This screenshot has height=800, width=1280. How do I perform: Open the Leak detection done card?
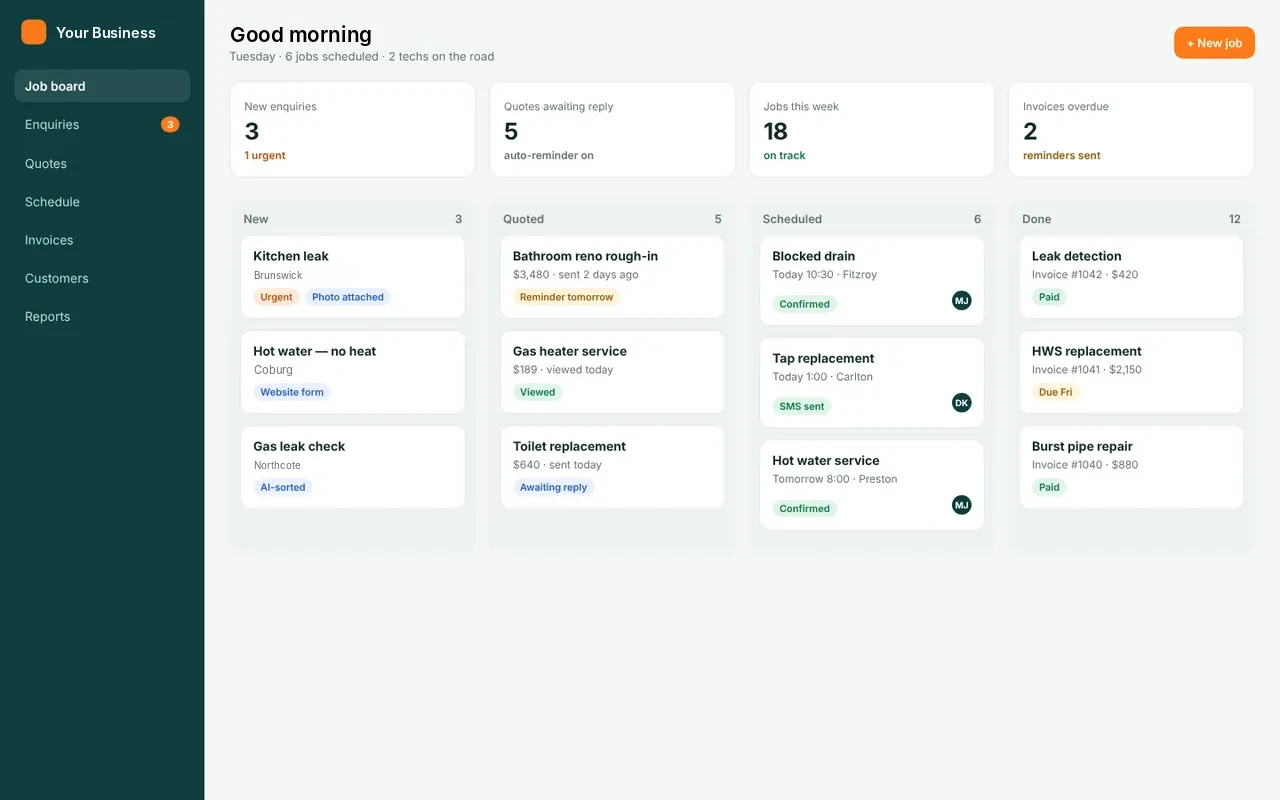point(1131,277)
